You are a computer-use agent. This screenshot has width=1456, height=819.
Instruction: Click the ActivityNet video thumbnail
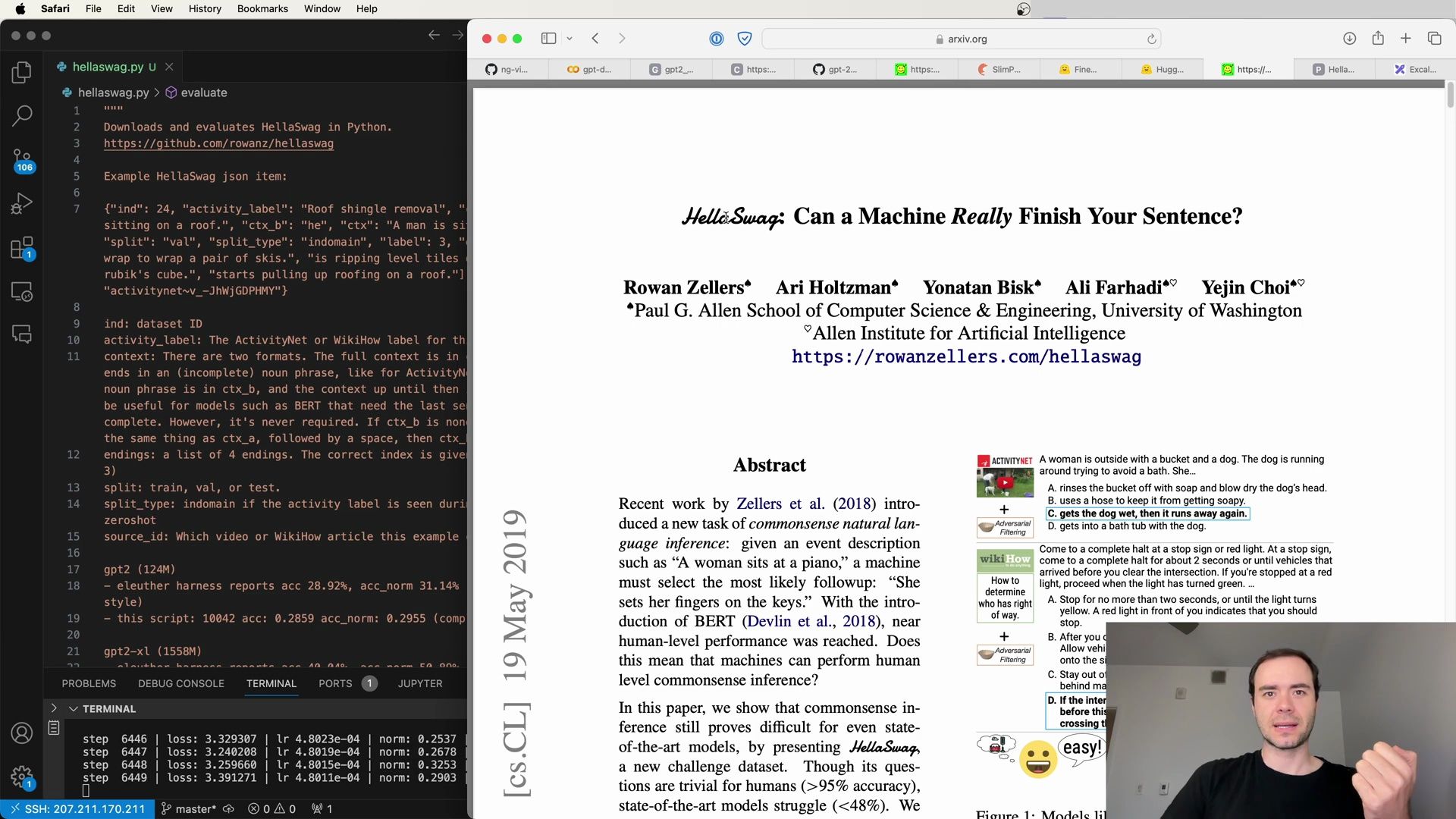[1005, 482]
